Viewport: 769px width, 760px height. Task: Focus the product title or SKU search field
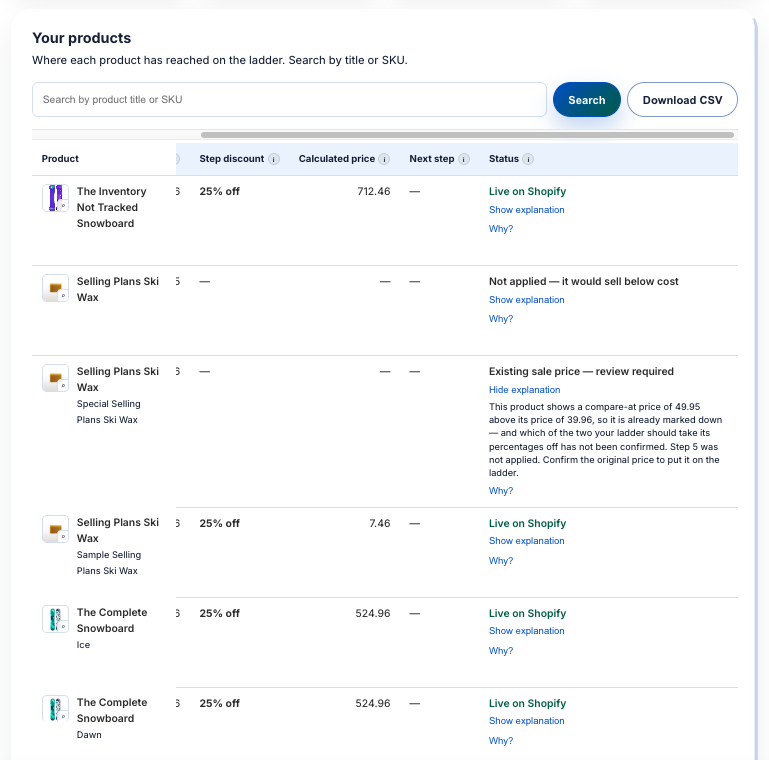(x=289, y=100)
